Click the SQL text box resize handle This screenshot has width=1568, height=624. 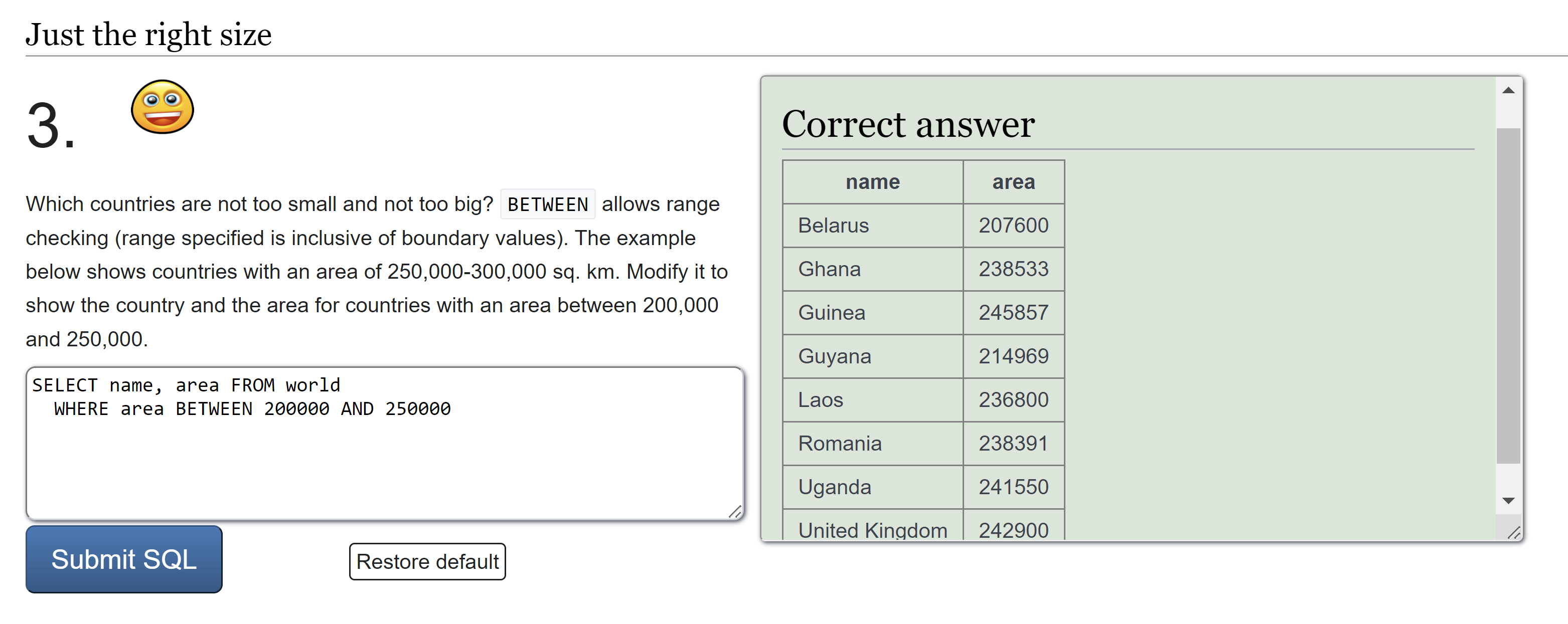click(735, 512)
